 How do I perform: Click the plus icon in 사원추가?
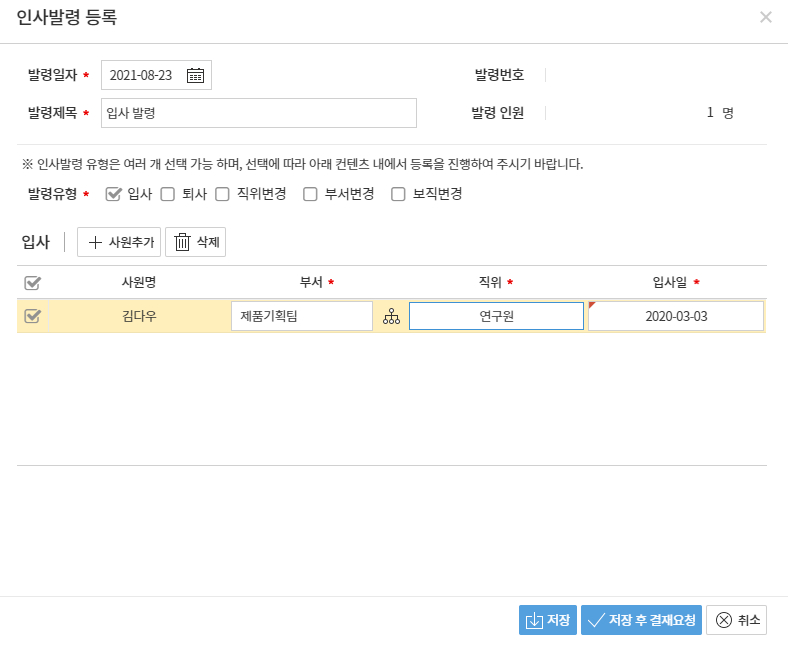click(x=96, y=242)
